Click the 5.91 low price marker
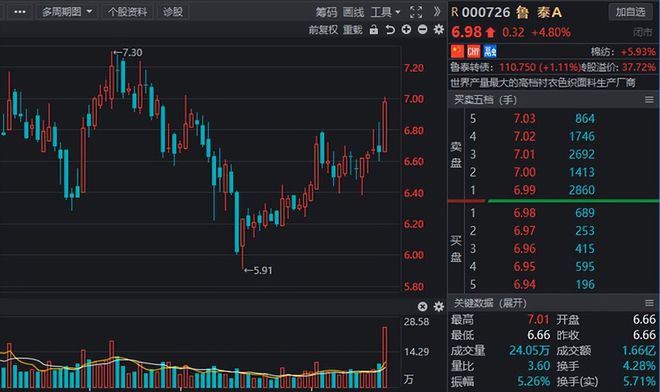 tap(258, 270)
